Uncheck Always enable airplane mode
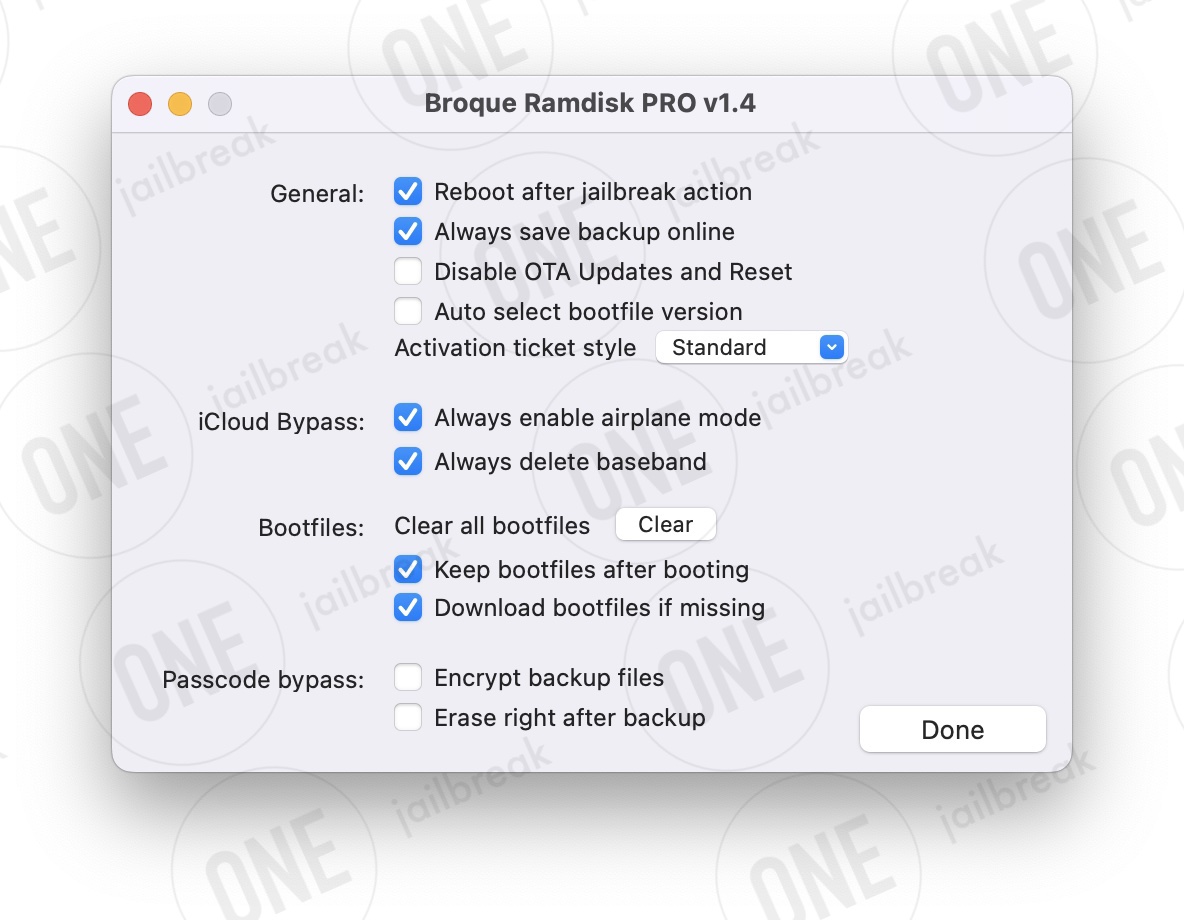The width and height of the screenshot is (1184, 920). [x=408, y=417]
